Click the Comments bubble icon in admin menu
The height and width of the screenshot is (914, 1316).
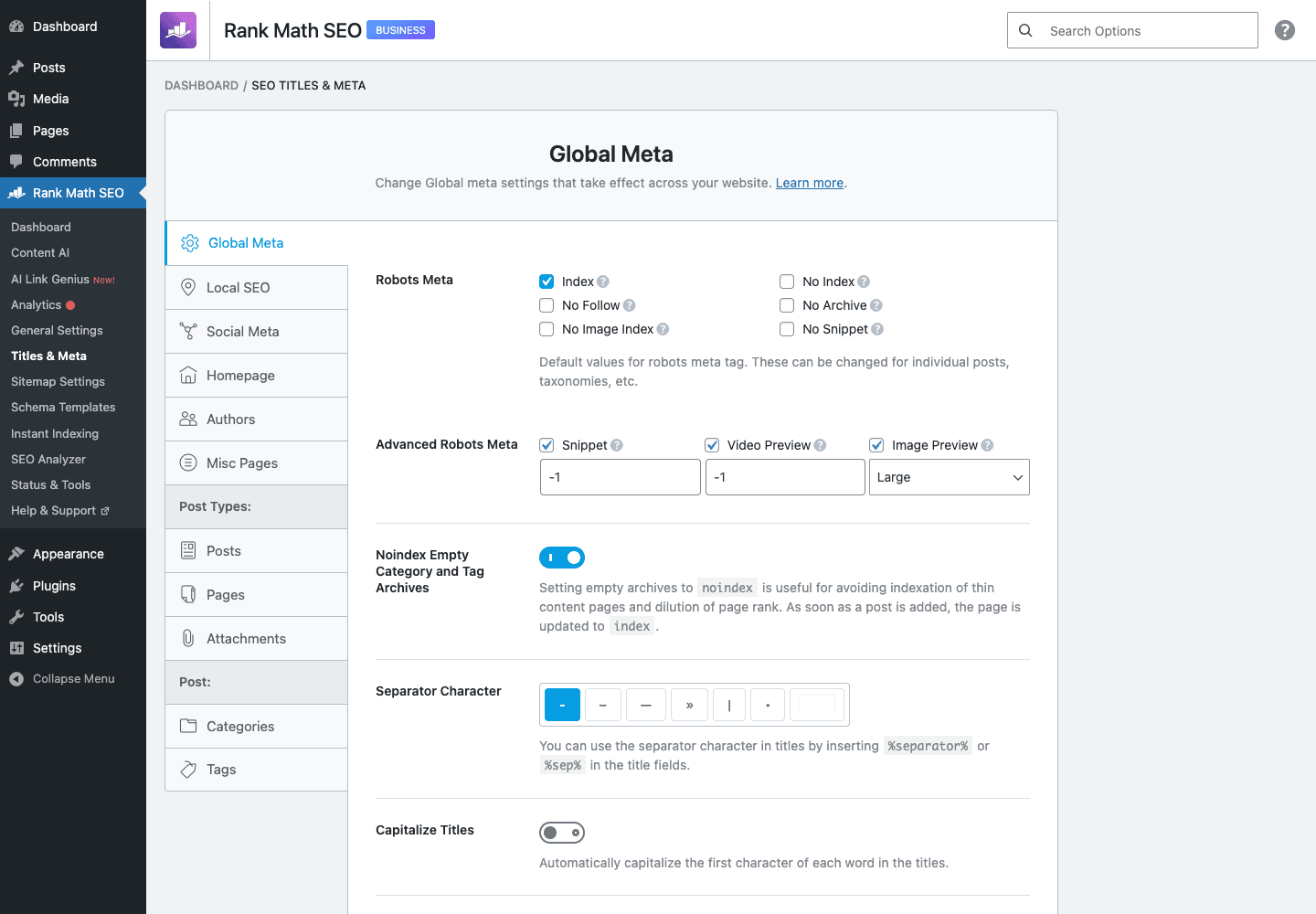click(16, 162)
